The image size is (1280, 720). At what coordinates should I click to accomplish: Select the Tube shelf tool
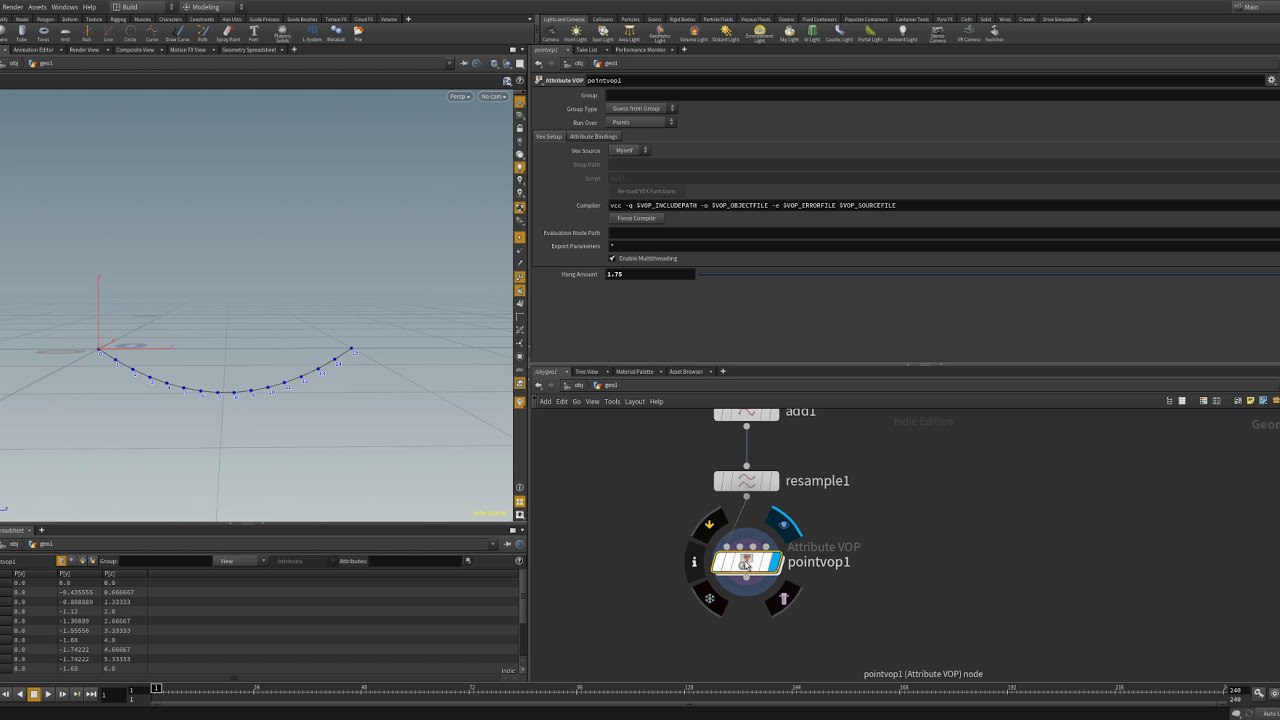(22, 33)
